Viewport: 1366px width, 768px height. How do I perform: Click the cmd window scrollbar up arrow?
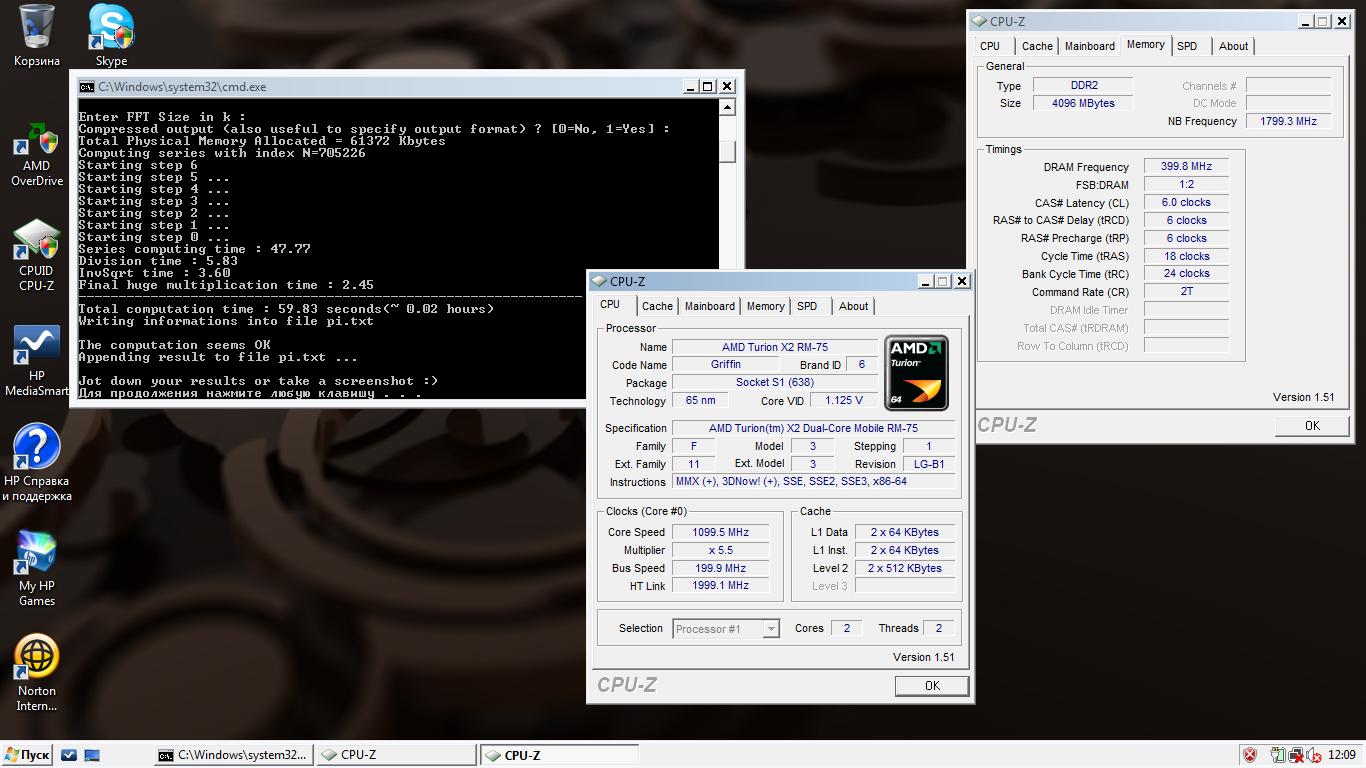point(727,107)
